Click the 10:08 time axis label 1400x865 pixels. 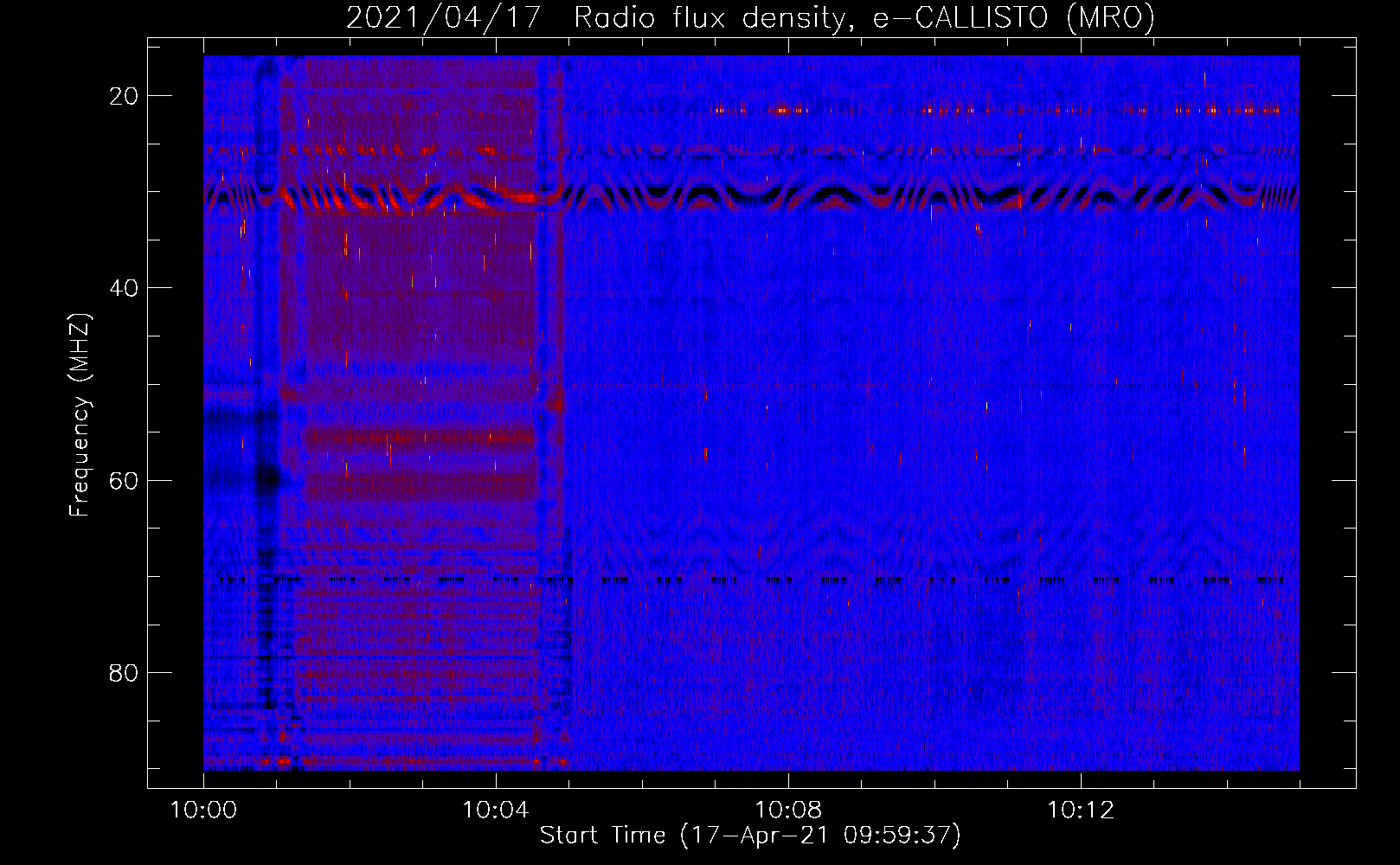pos(788,811)
